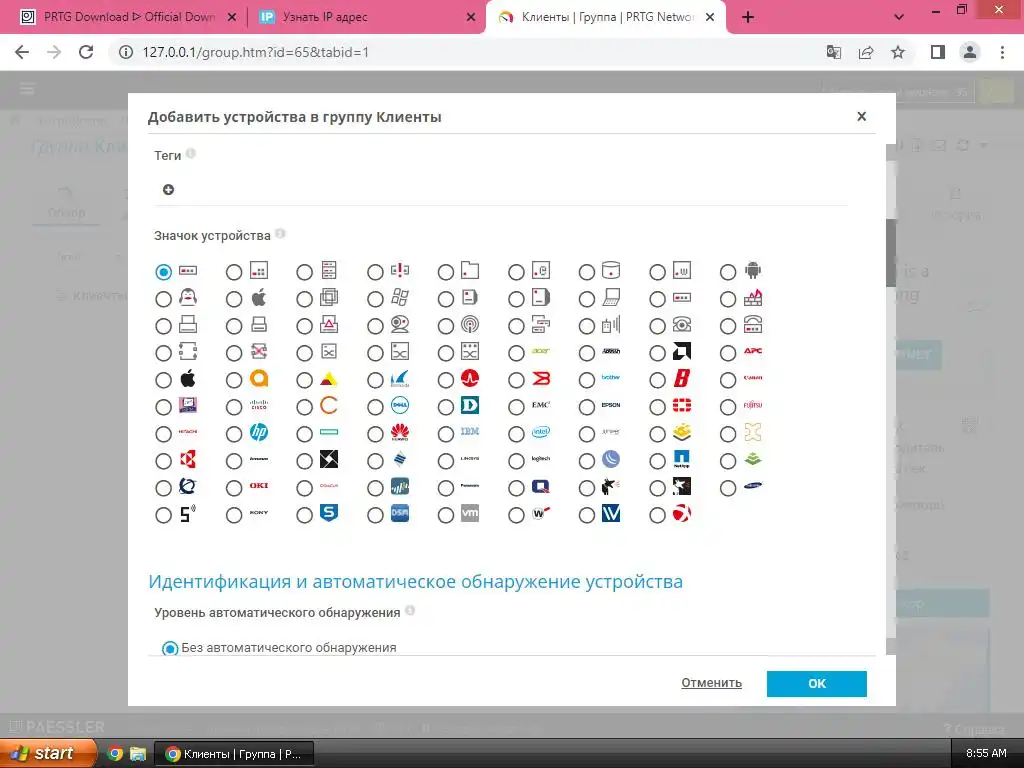Pick the blue Dell logo icon
Viewport: 1024px width, 768px height.
[x=400, y=406]
